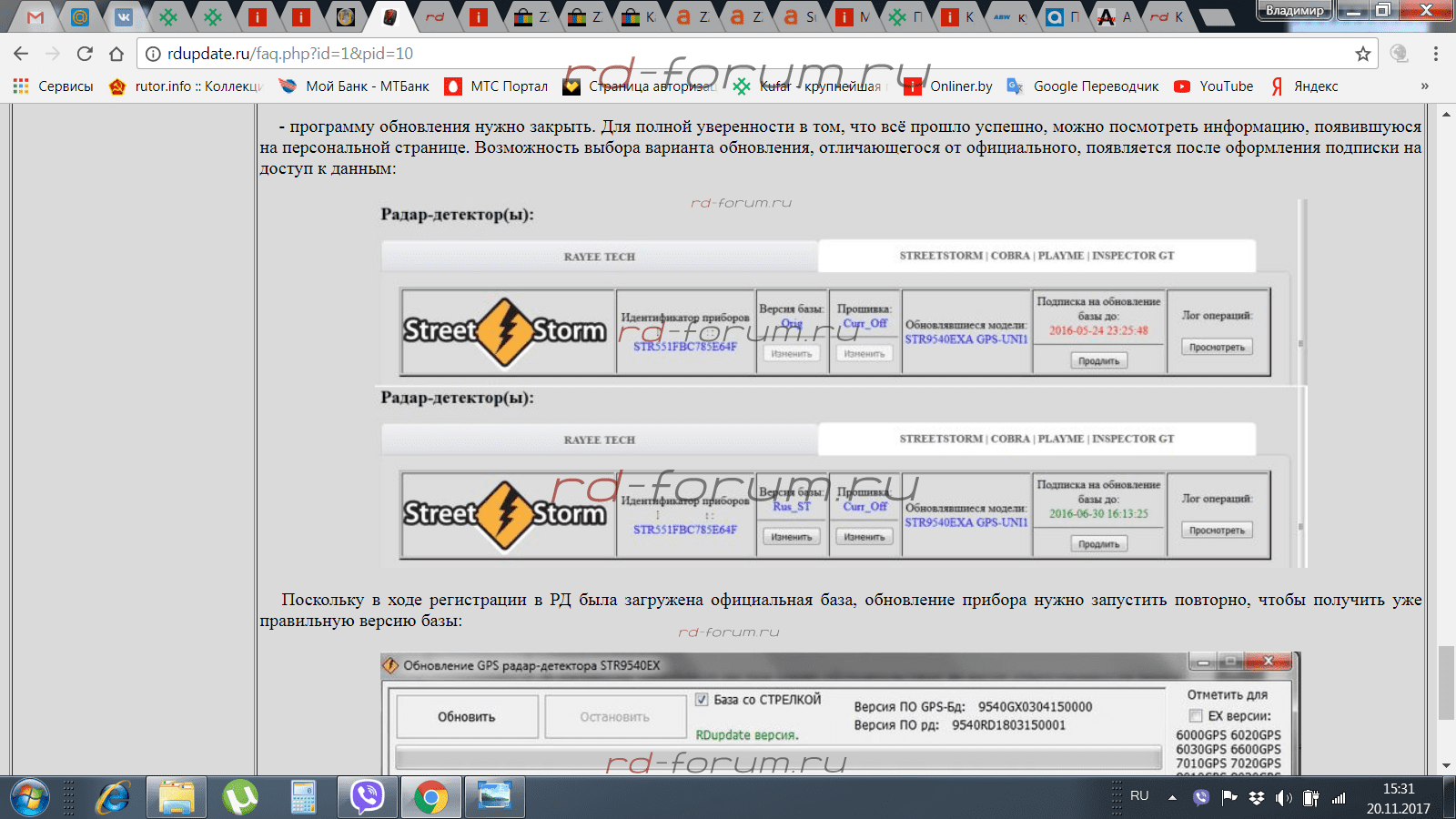Click device ID STR551FBC785E64F in the lower panel
The width and height of the screenshot is (1456, 819).
point(685,530)
